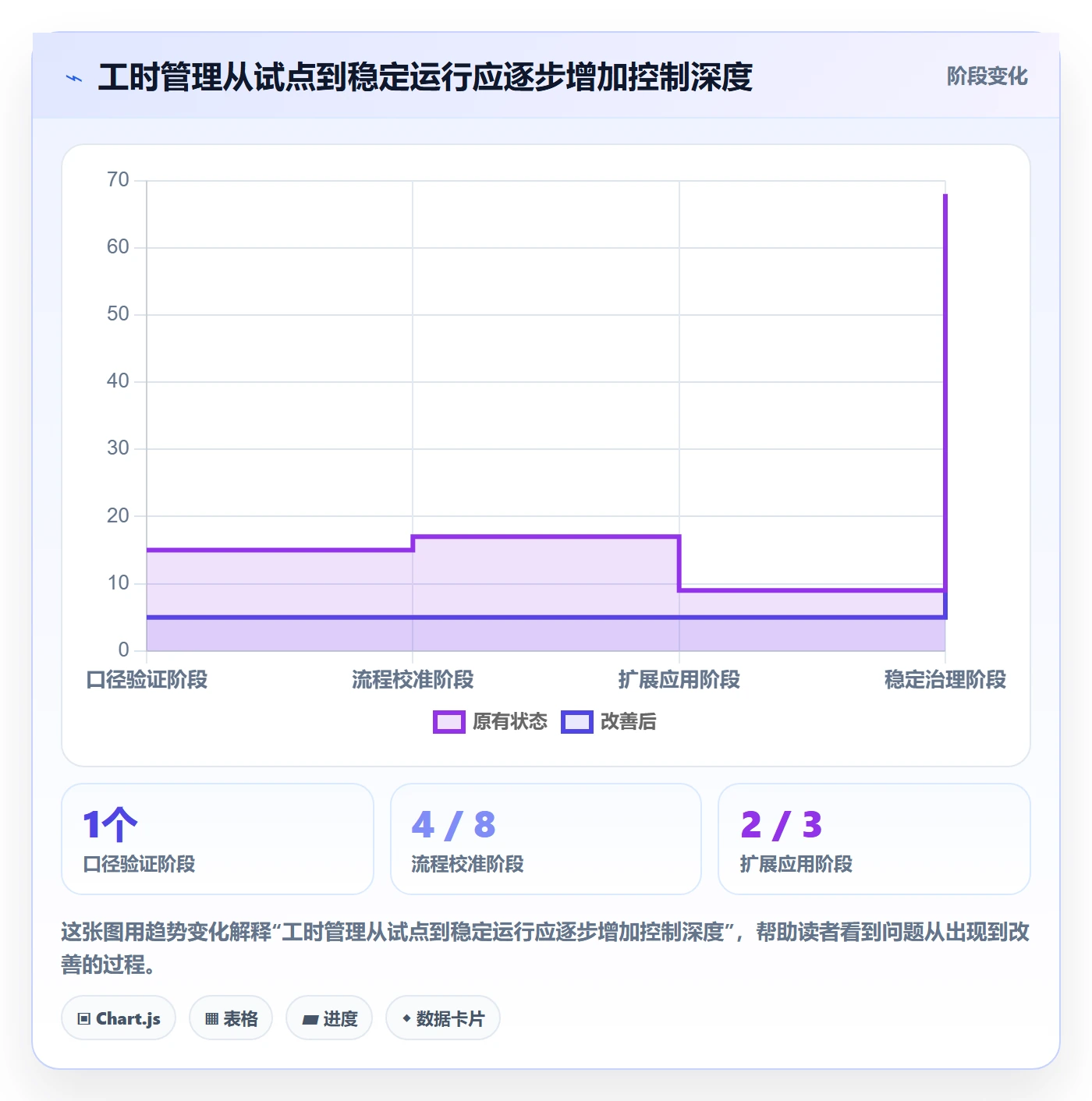Click the y-axis value 10

118,583
